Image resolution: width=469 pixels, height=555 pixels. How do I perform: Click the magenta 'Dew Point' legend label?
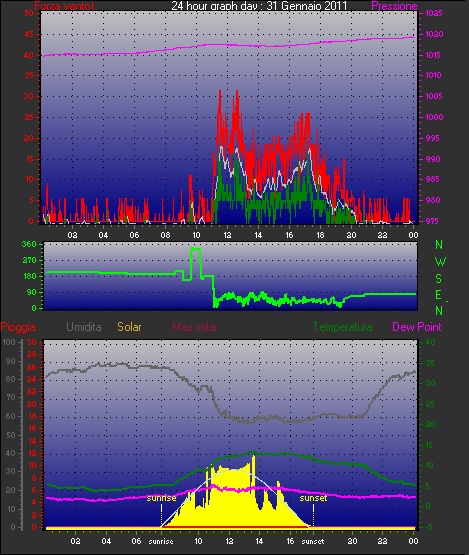coord(417,326)
